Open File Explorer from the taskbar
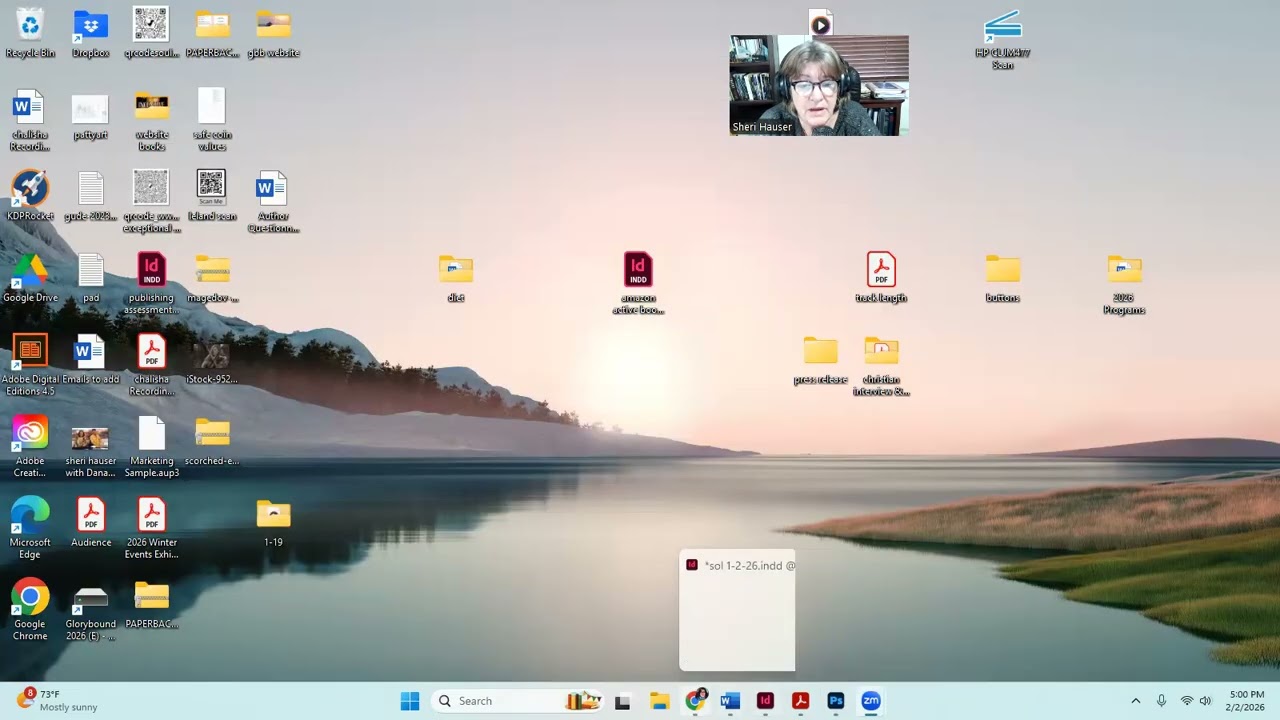The image size is (1280, 720). coord(659,701)
